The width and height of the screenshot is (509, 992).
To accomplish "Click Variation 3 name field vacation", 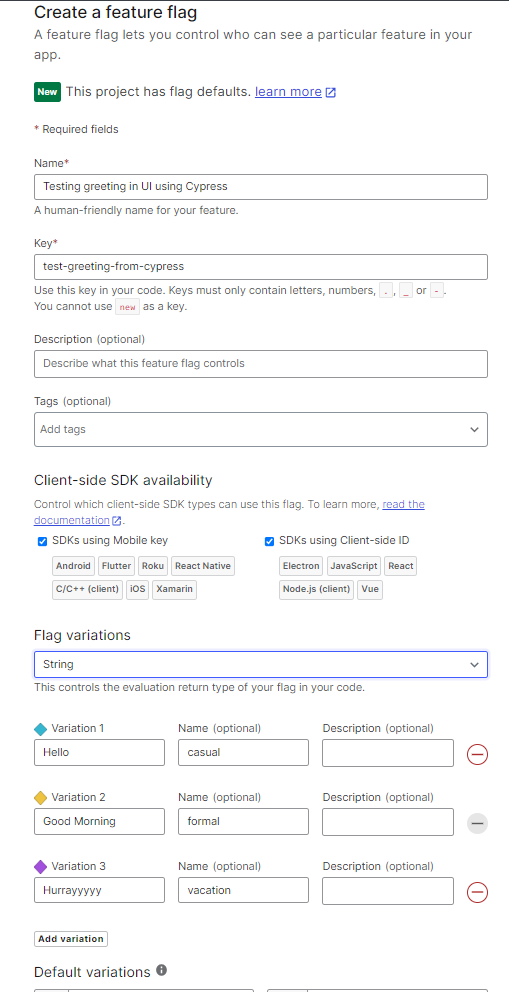I will [243, 891].
